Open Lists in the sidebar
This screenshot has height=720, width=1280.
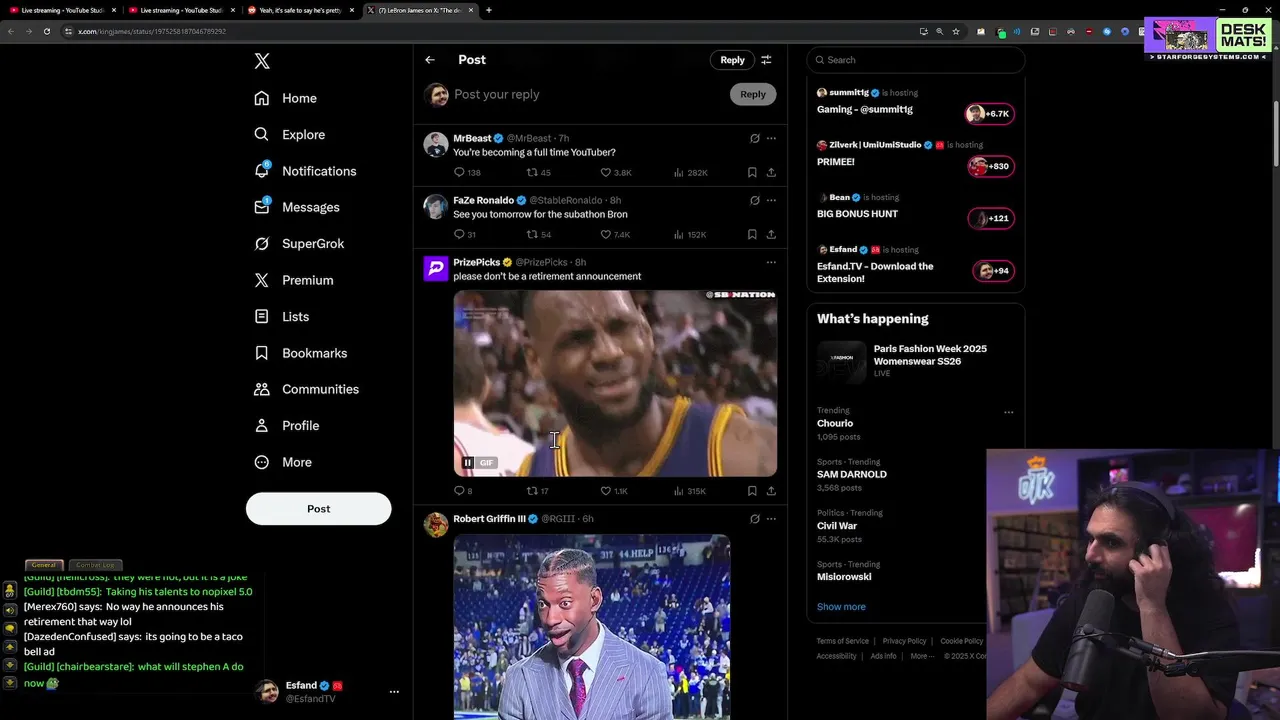(281, 316)
